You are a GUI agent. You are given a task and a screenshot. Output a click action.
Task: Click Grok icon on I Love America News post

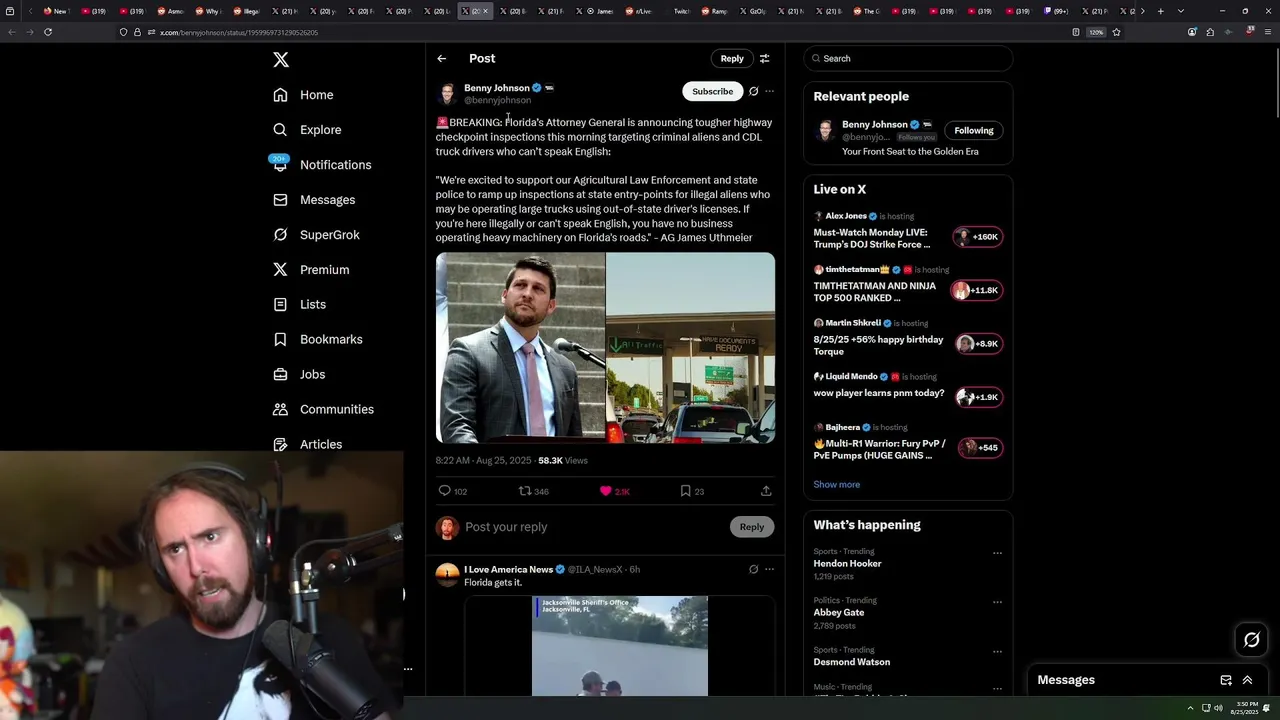(754, 569)
